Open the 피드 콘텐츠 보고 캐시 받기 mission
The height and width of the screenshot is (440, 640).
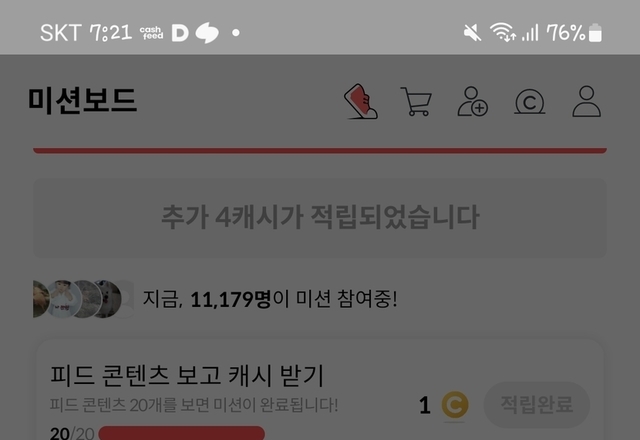pyautogui.click(x=187, y=375)
